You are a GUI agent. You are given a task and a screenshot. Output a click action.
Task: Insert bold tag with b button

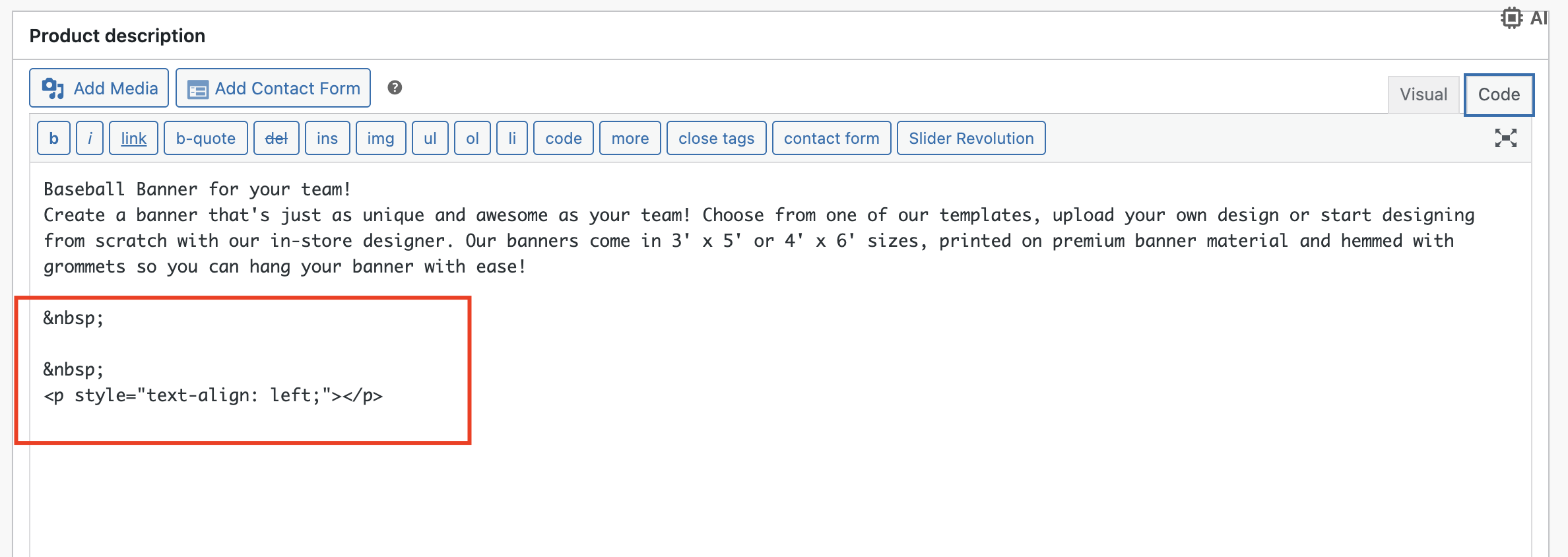53,138
